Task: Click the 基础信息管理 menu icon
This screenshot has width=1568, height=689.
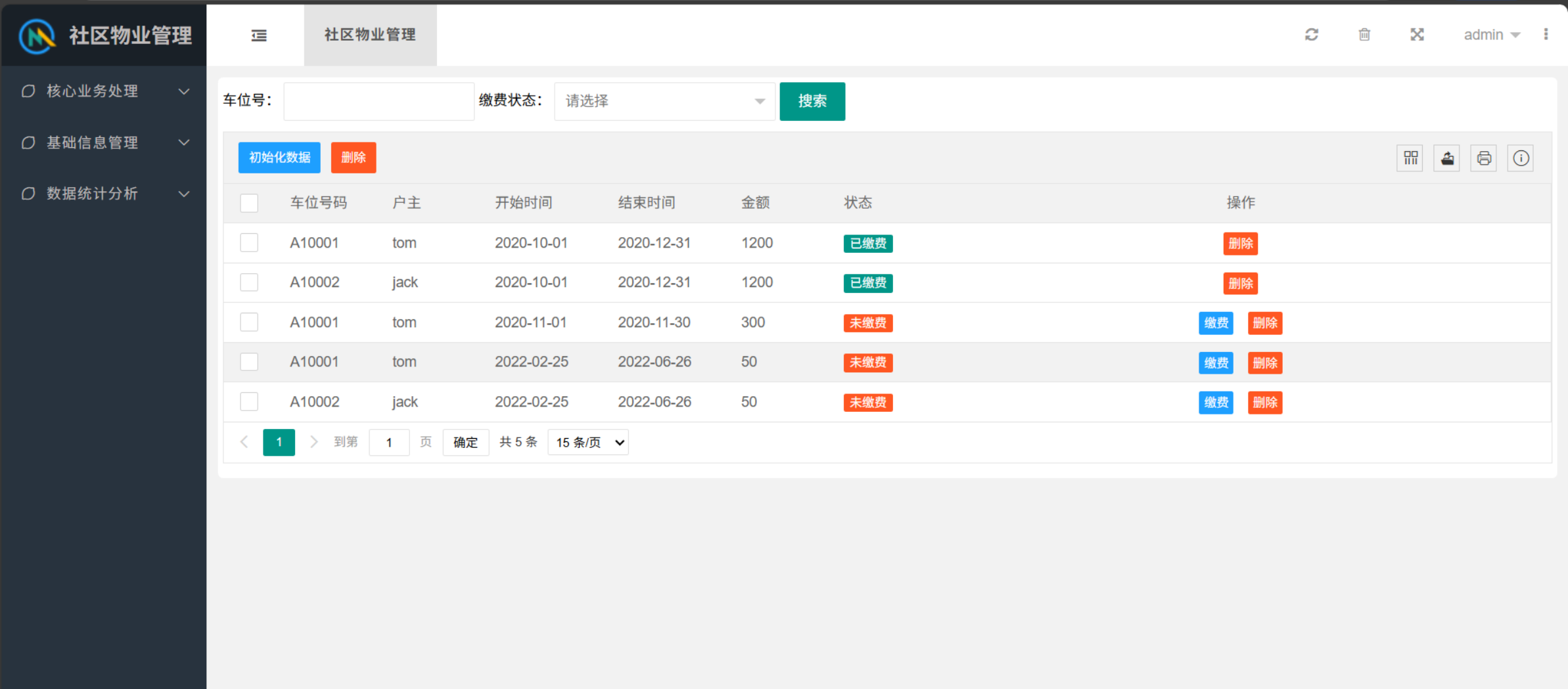Action: pyautogui.click(x=28, y=143)
